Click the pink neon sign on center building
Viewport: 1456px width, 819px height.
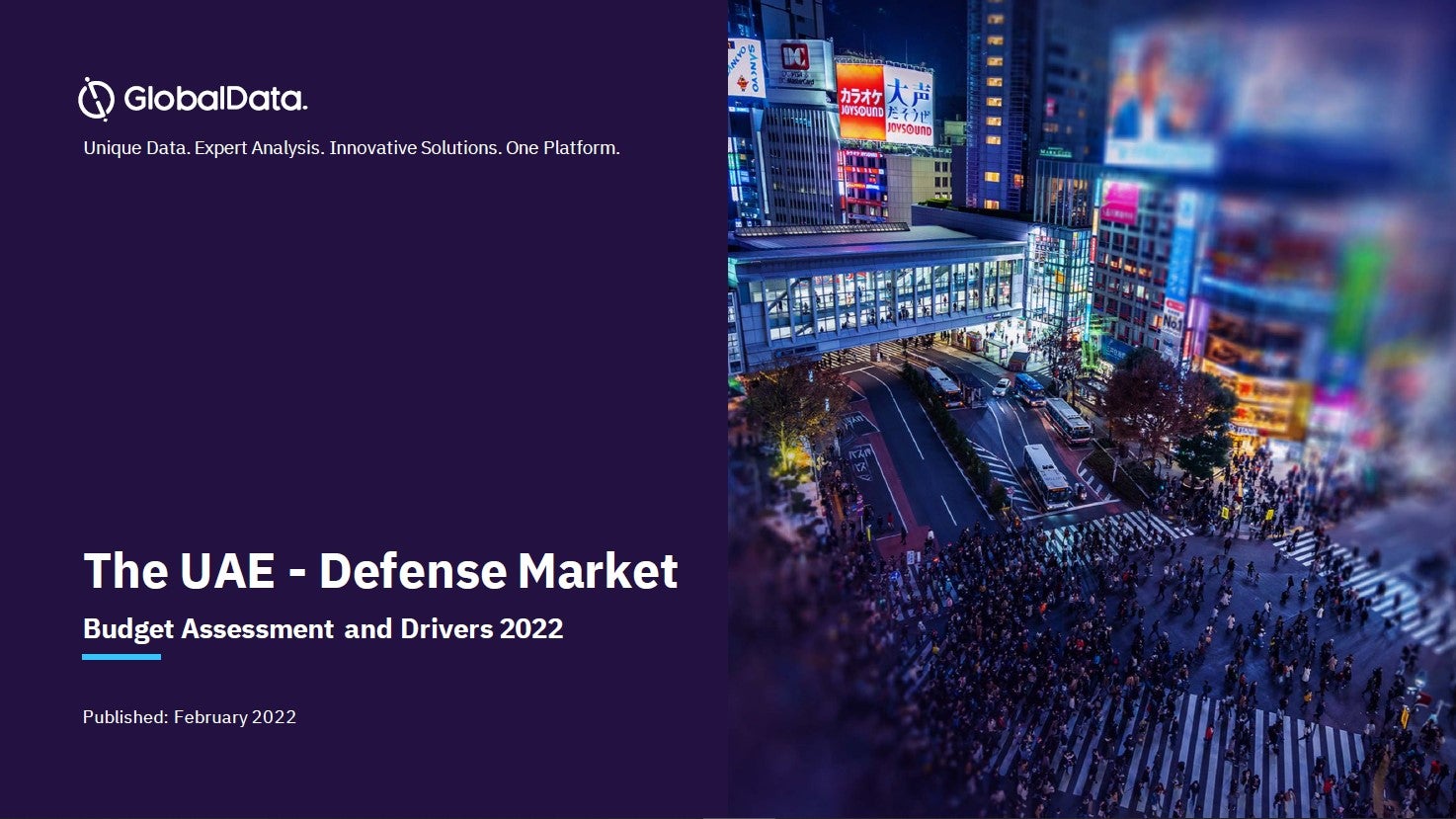tap(1119, 204)
